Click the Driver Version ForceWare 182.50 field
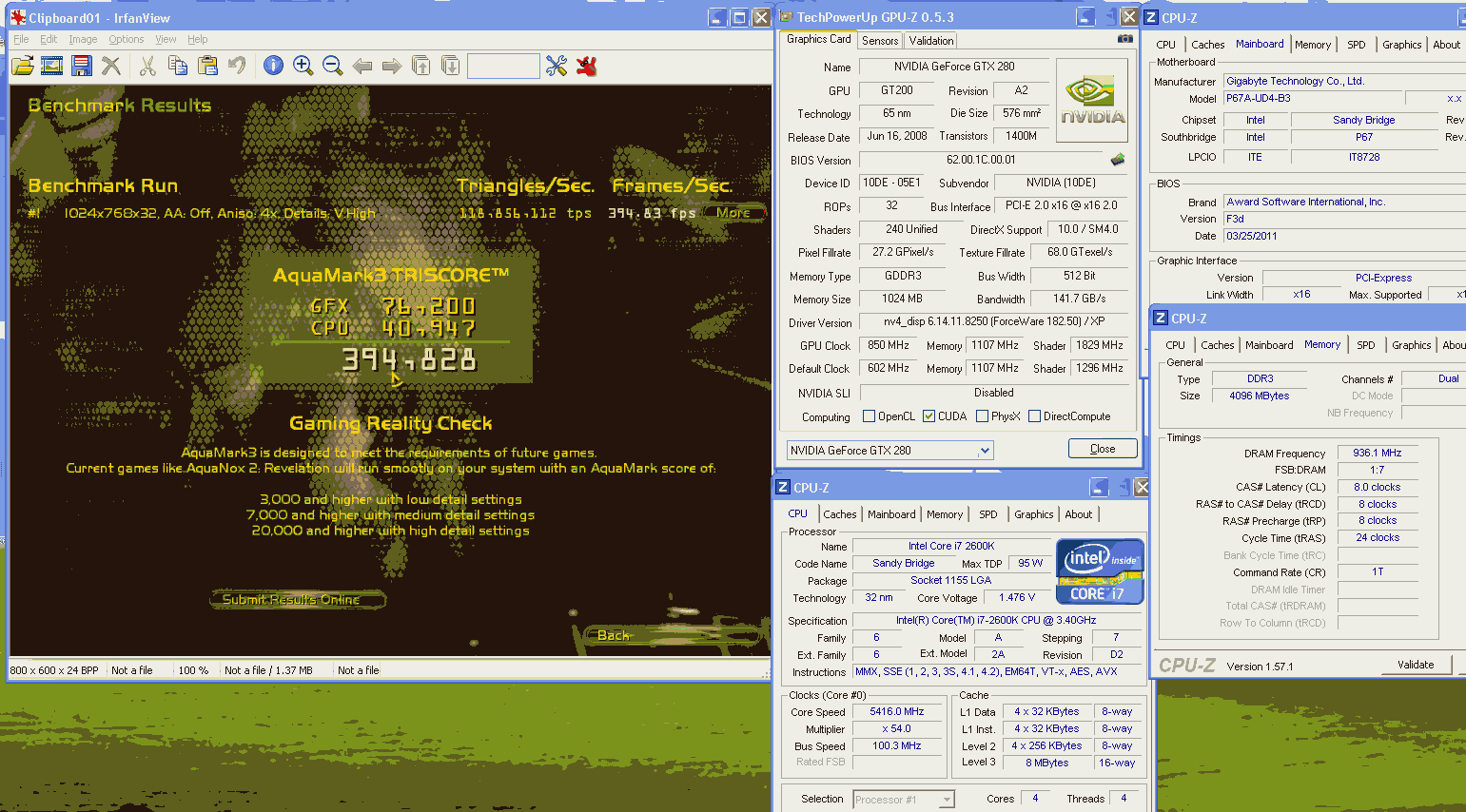1466x812 pixels. pos(993,322)
